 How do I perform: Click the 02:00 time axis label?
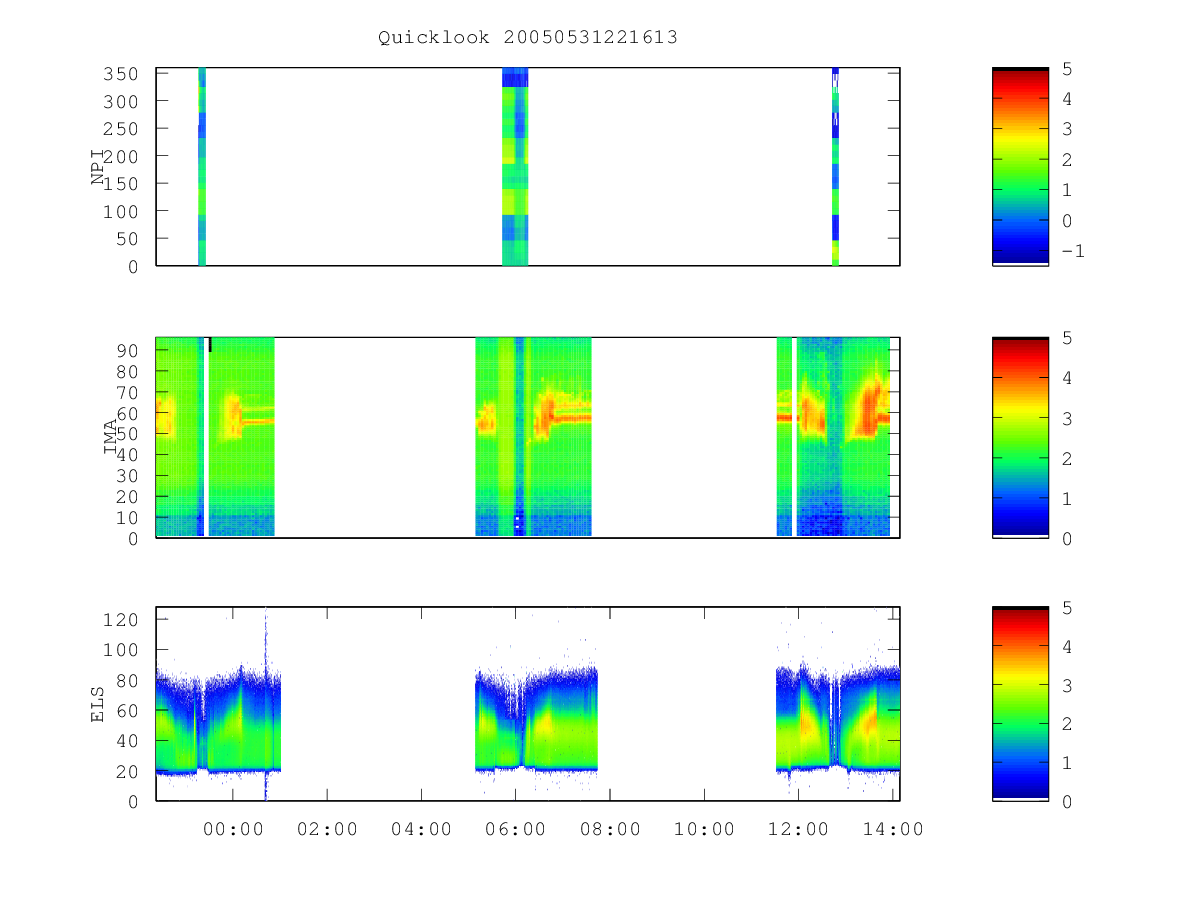(327, 829)
